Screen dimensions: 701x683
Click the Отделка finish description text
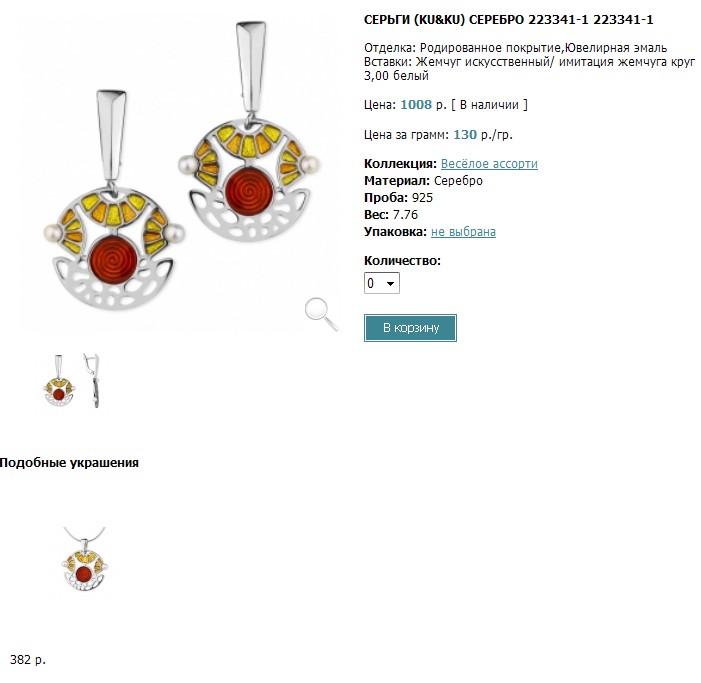(515, 48)
